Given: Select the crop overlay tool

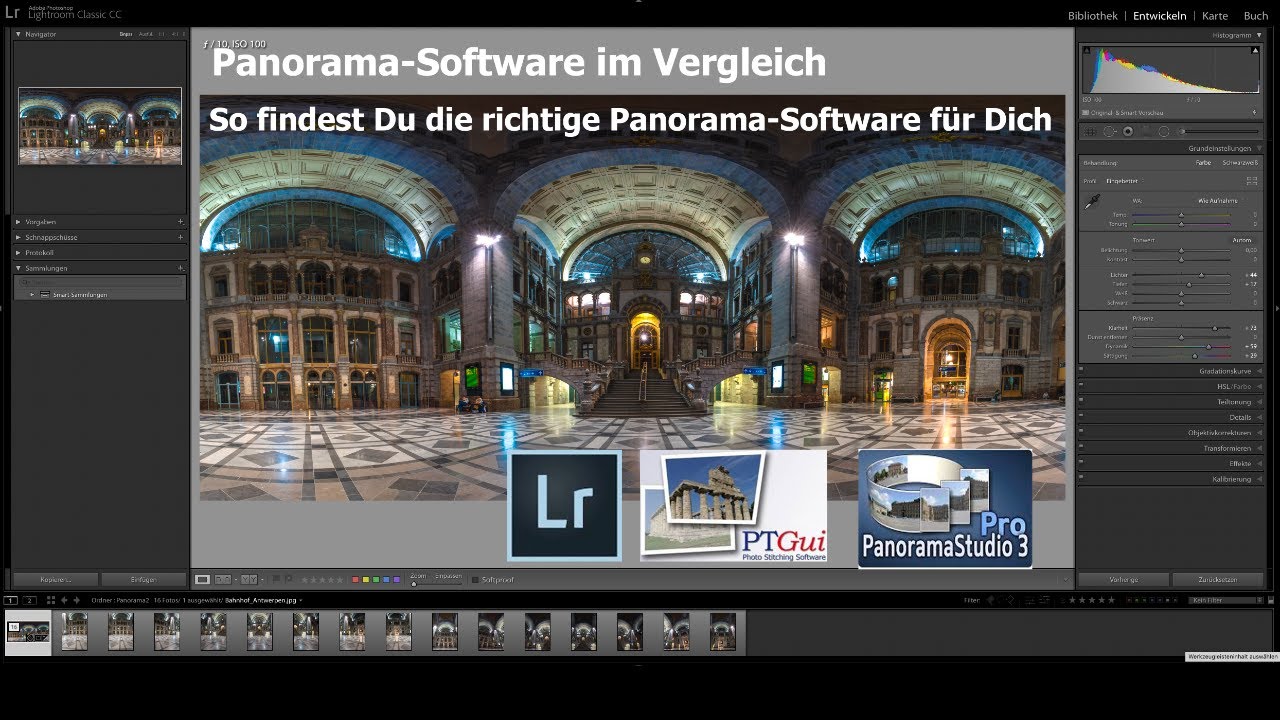Looking at the screenshot, I should click(x=1090, y=132).
